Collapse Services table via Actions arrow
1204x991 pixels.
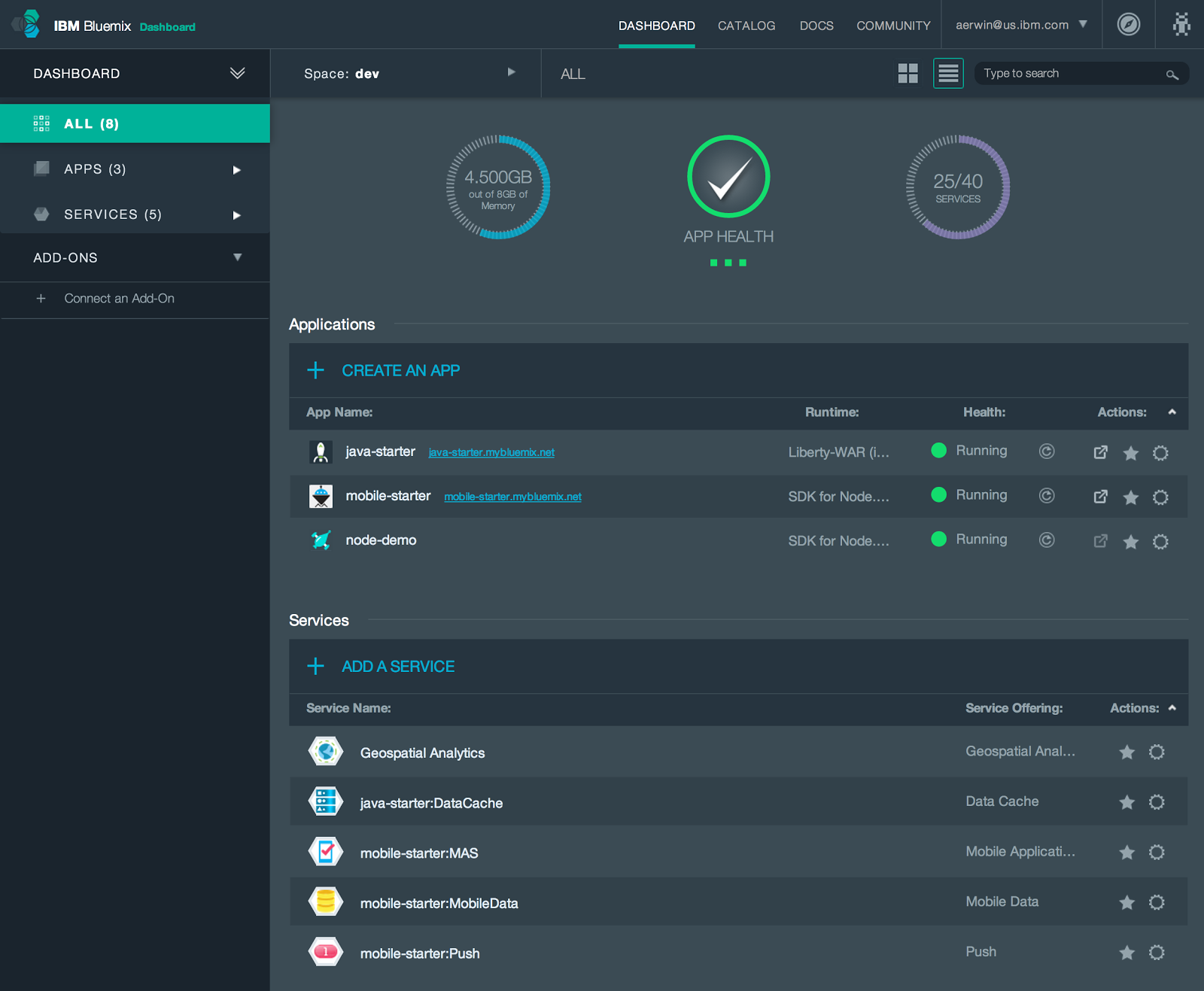1172,707
